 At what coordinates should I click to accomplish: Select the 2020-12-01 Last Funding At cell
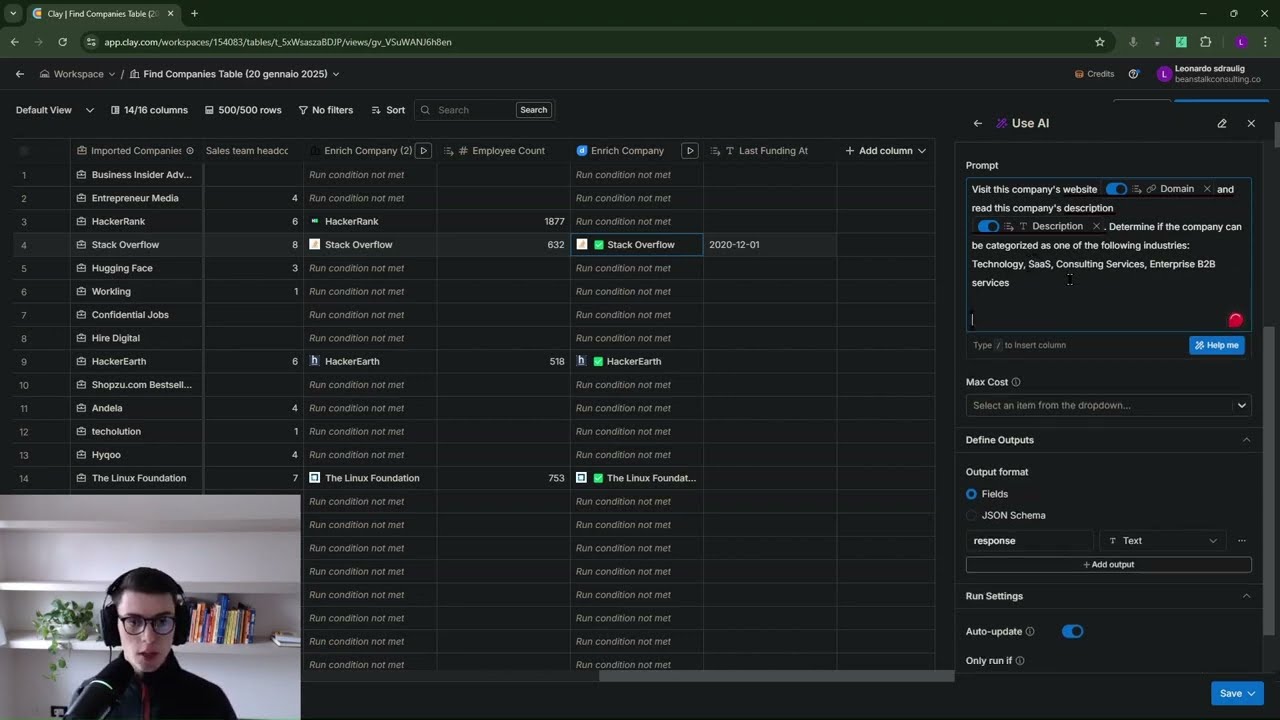tap(770, 245)
